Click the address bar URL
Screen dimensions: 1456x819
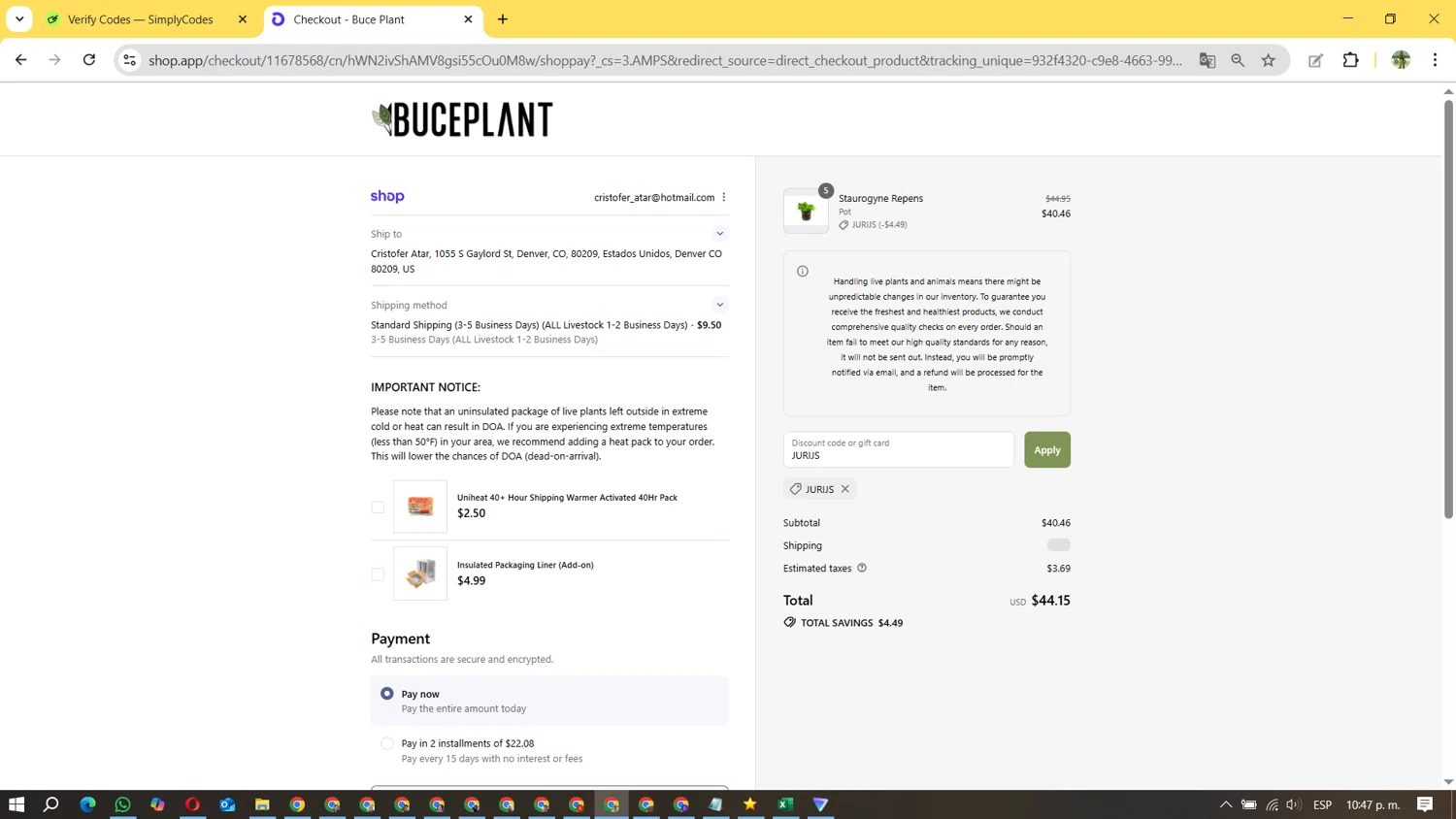666,60
